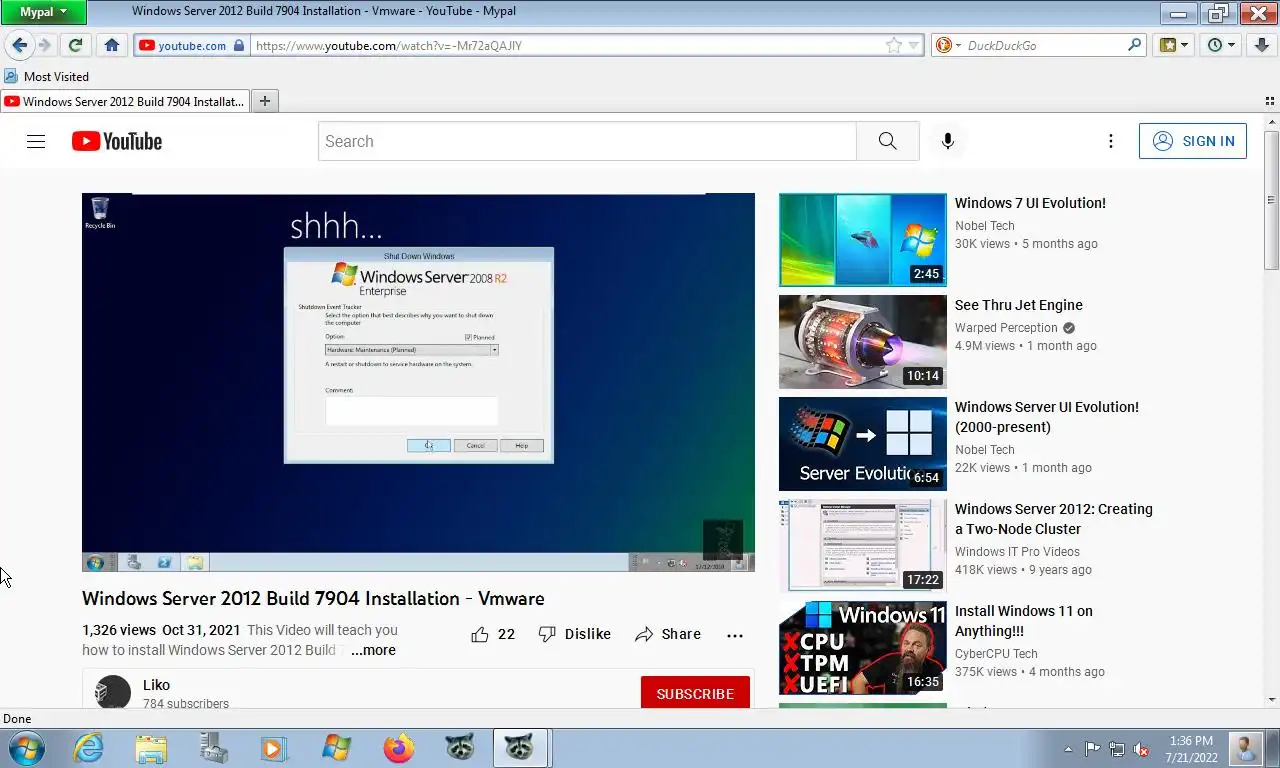This screenshot has width=1280, height=768.
Task: Open Windows Server UI Evolution video thumbnail
Action: click(862, 444)
